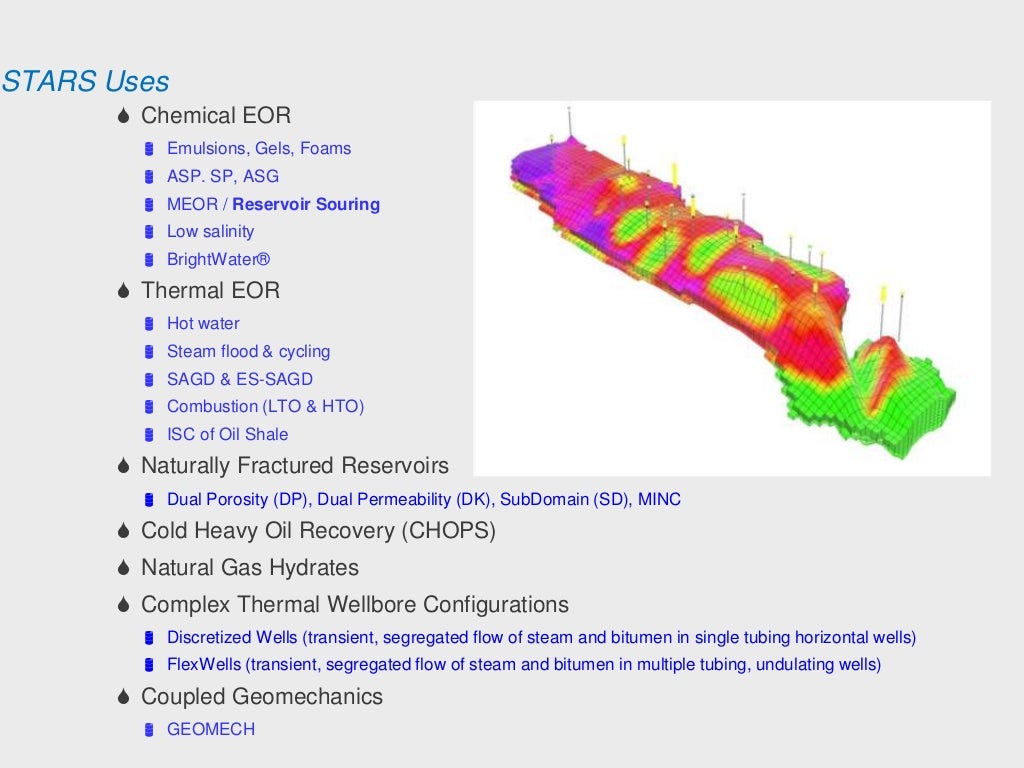This screenshot has width=1024, height=768.
Task: Click the barrel bullet icon beside Low salinity
Action: [149, 232]
